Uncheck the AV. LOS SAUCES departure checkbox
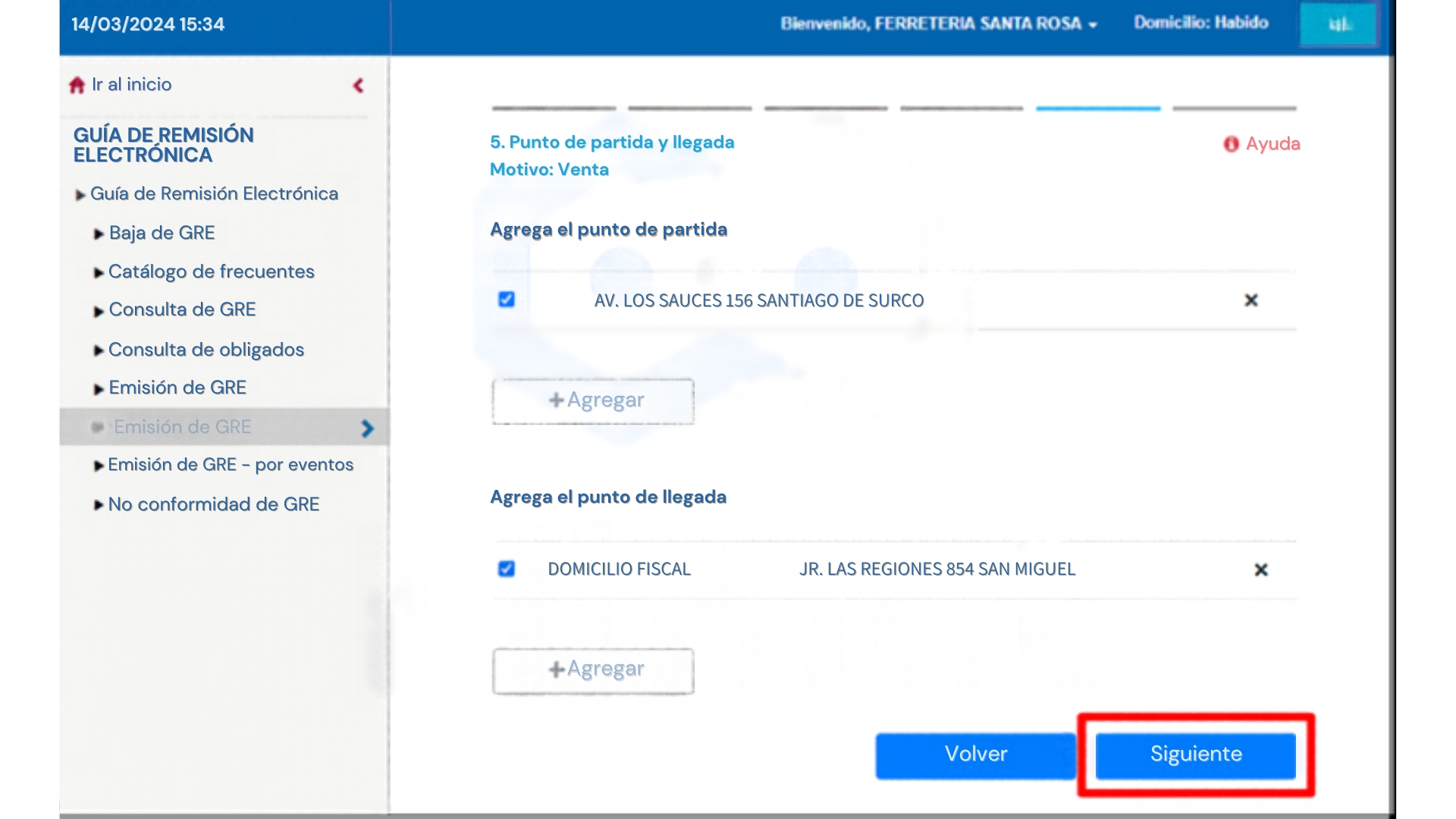The height and width of the screenshot is (819, 1456). [507, 300]
